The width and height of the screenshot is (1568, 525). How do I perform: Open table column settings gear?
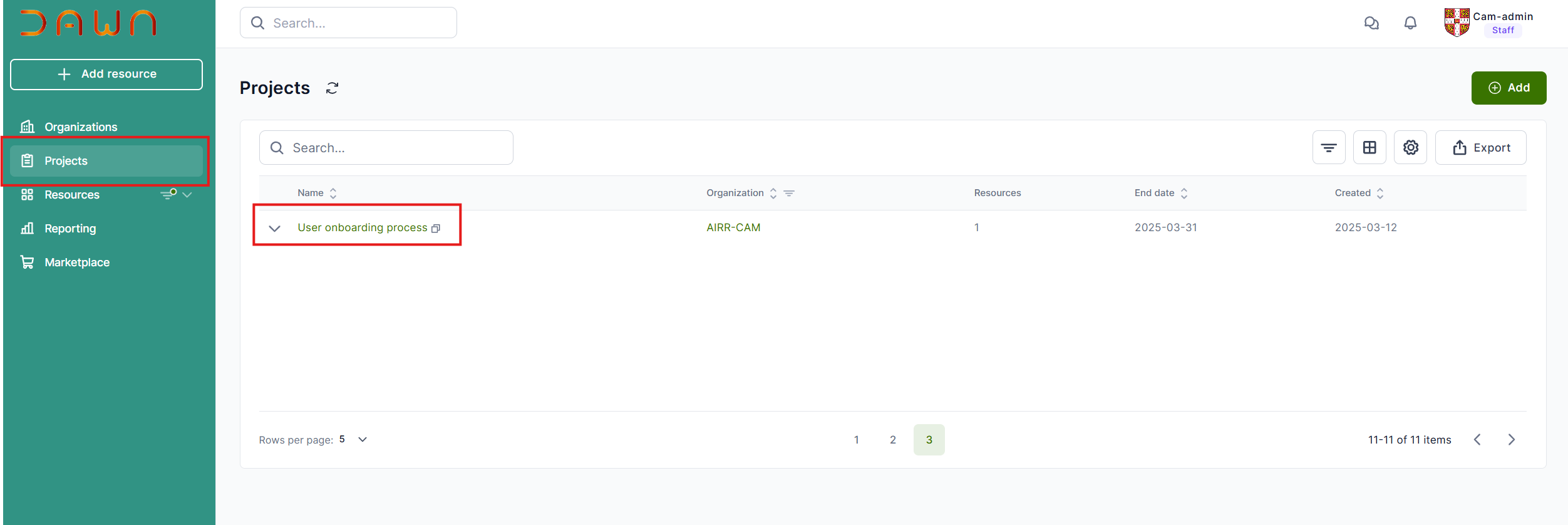(x=1410, y=148)
